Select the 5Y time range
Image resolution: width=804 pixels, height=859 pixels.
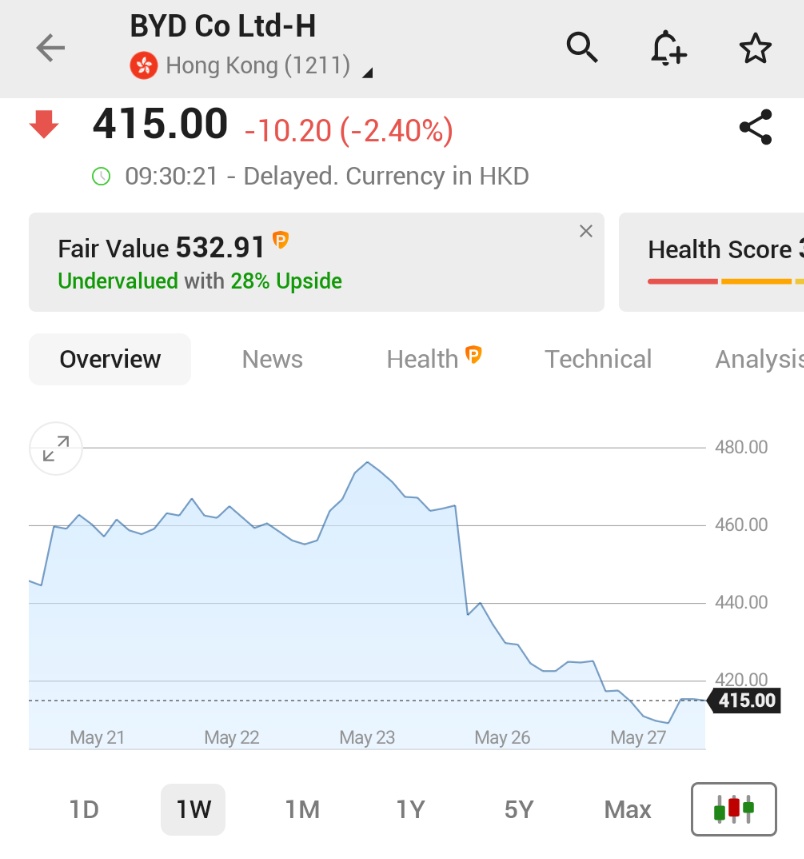(x=519, y=809)
